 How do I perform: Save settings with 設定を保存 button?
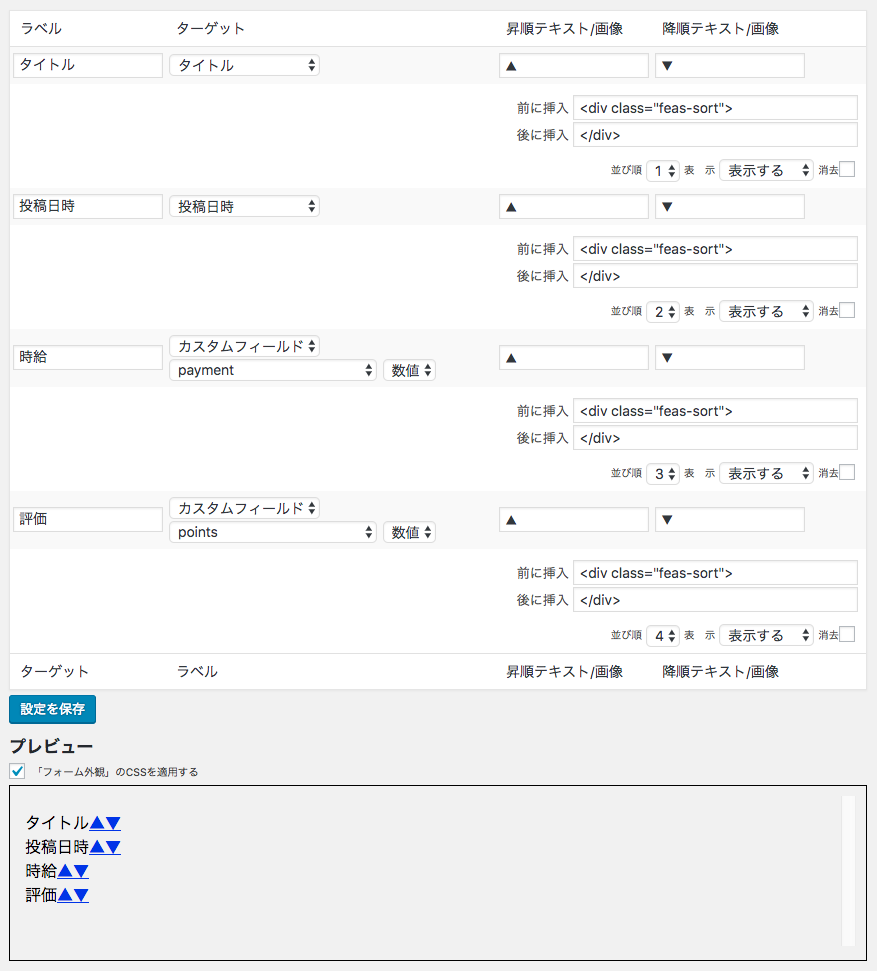point(53,709)
